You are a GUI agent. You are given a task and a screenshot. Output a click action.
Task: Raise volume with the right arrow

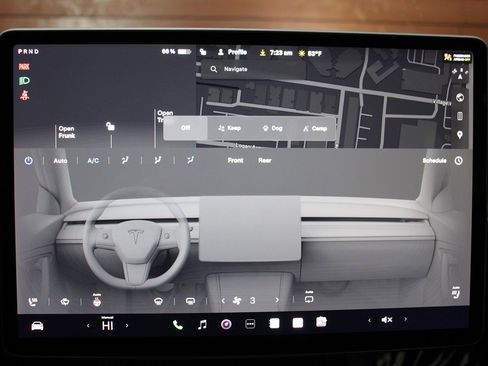click(x=405, y=319)
